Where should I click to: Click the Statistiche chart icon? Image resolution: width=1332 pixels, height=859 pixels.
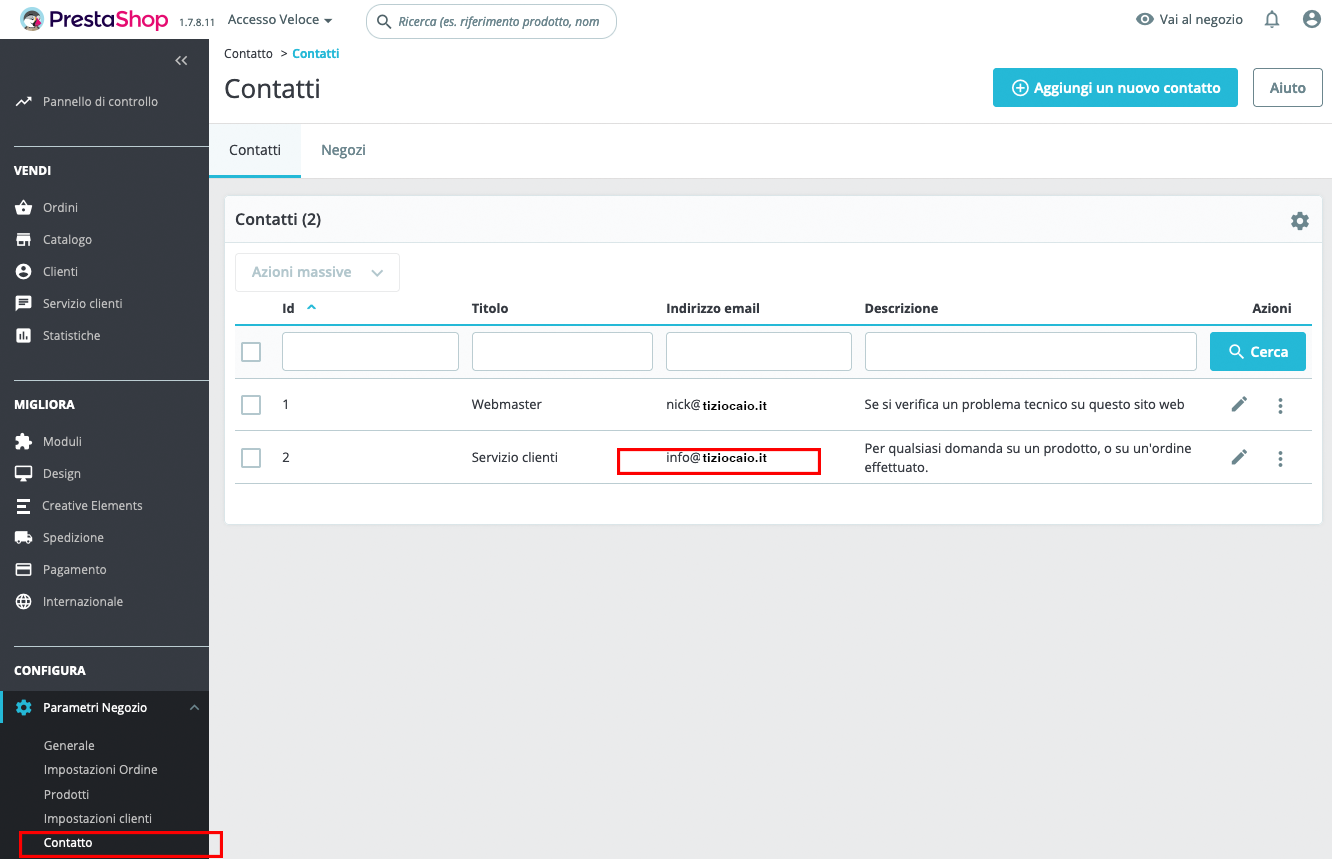point(24,335)
